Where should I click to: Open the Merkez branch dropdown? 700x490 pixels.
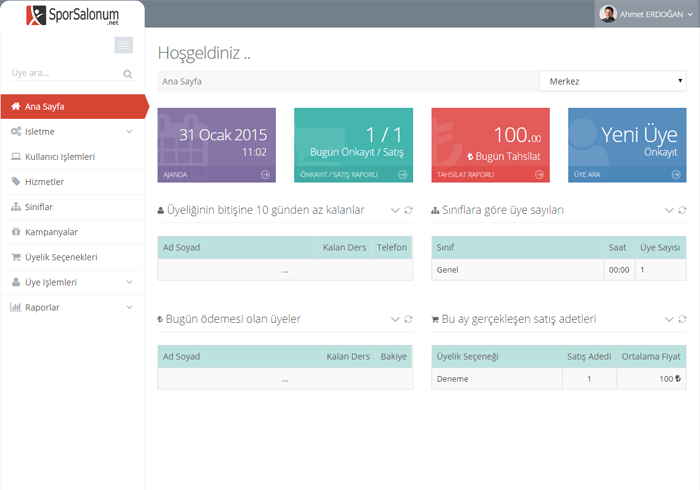(613, 81)
